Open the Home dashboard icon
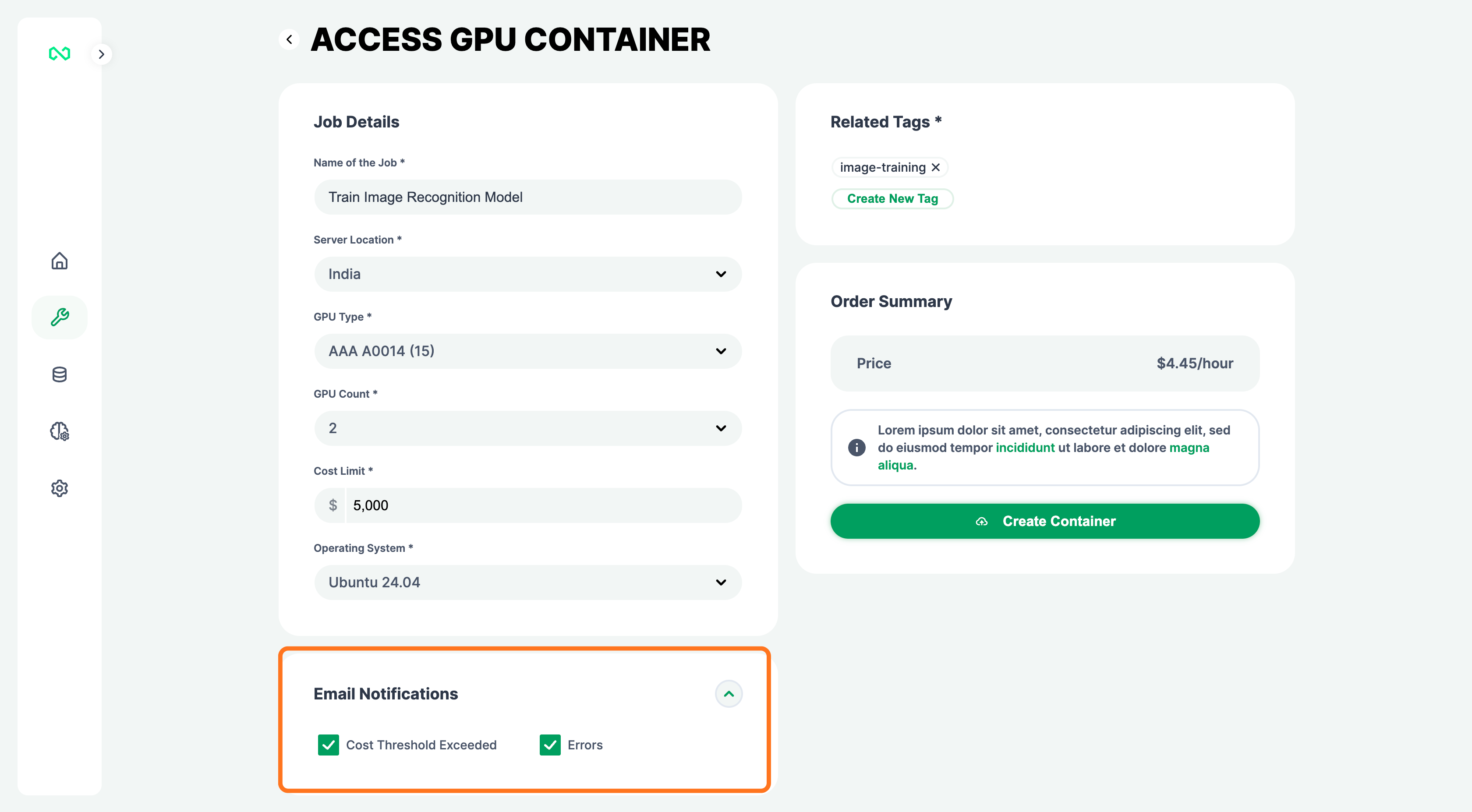The image size is (1472, 812). [x=60, y=261]
